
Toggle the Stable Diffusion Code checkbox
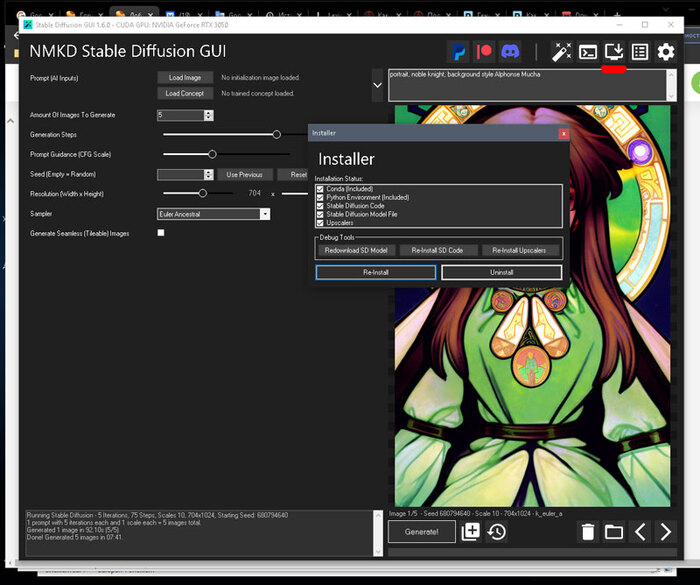320,206
